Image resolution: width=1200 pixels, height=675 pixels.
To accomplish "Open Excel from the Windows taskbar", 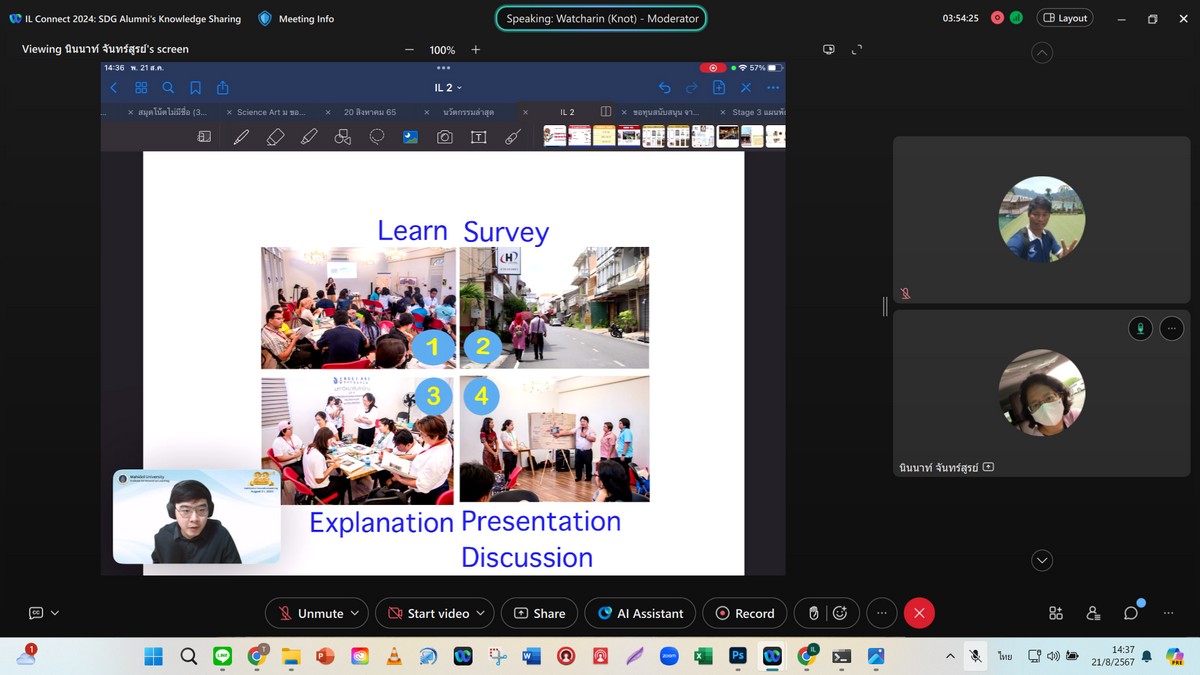I will click(703, 656).
